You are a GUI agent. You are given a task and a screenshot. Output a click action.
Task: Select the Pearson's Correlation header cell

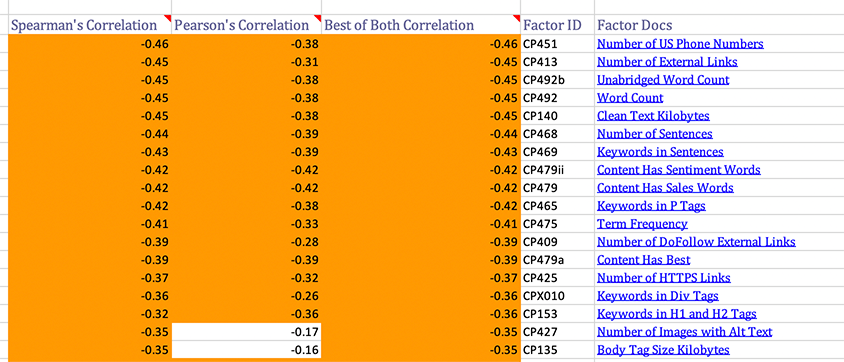tap(247, 25)
